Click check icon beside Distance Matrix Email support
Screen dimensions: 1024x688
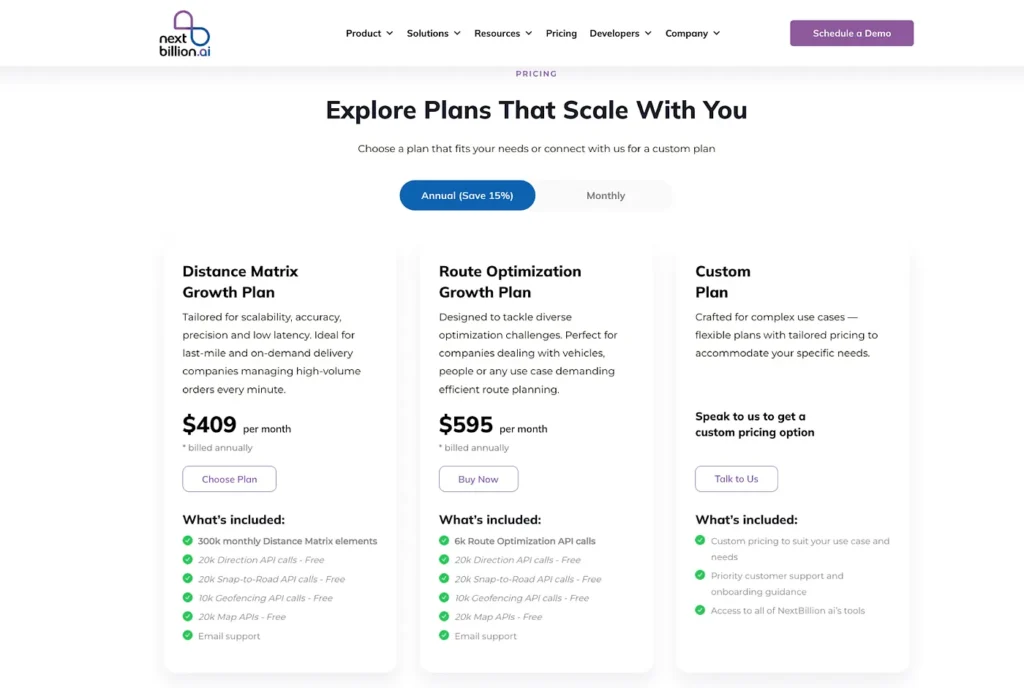point(188,636)
